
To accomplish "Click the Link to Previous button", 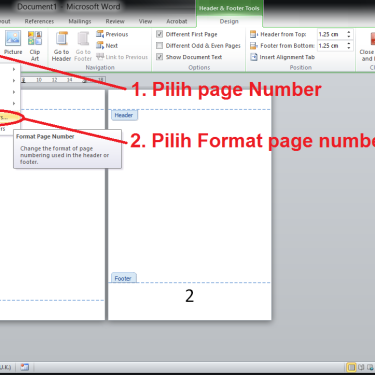I will coord(122,57).
